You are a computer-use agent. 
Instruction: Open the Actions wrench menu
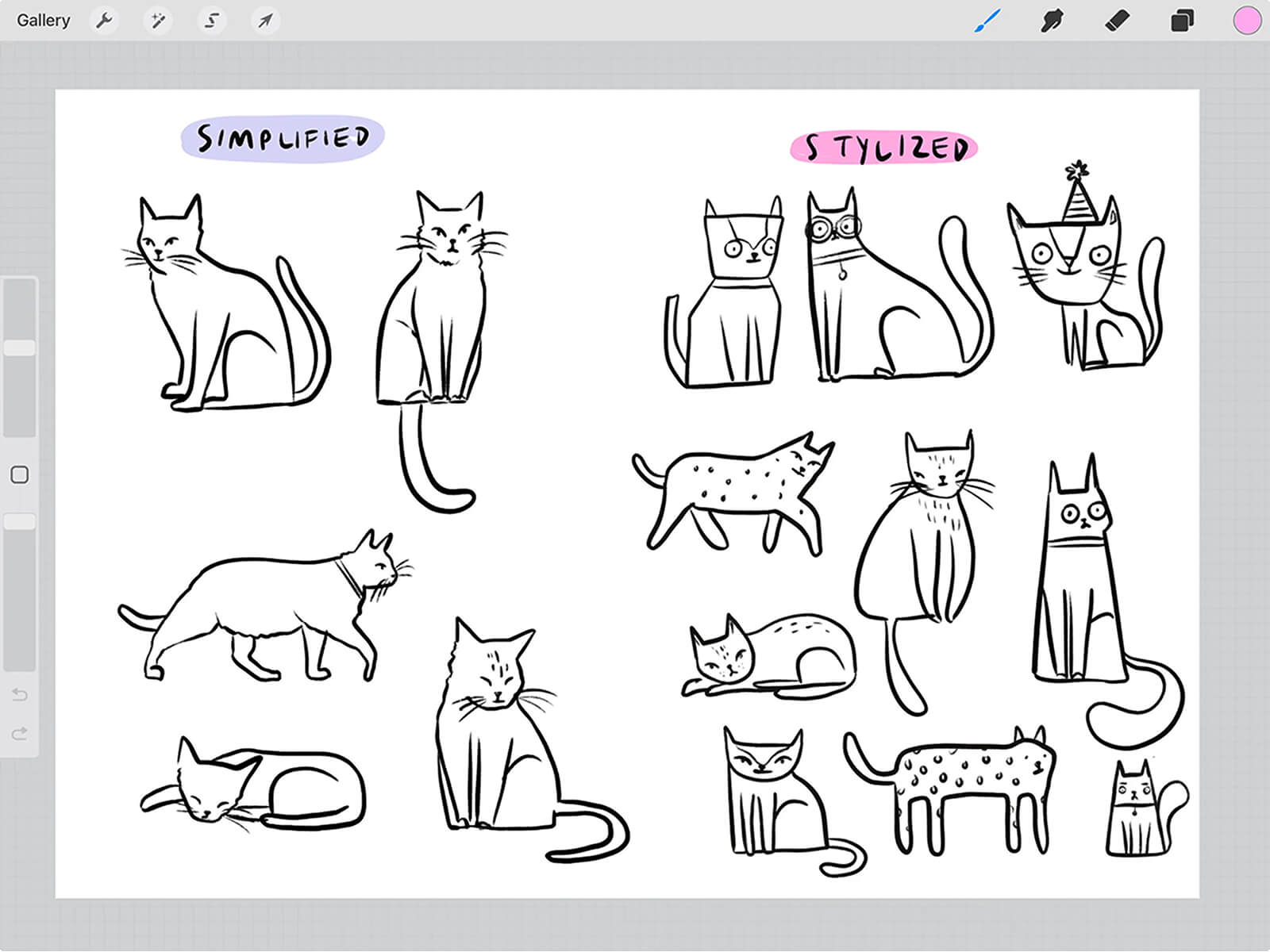104,21
